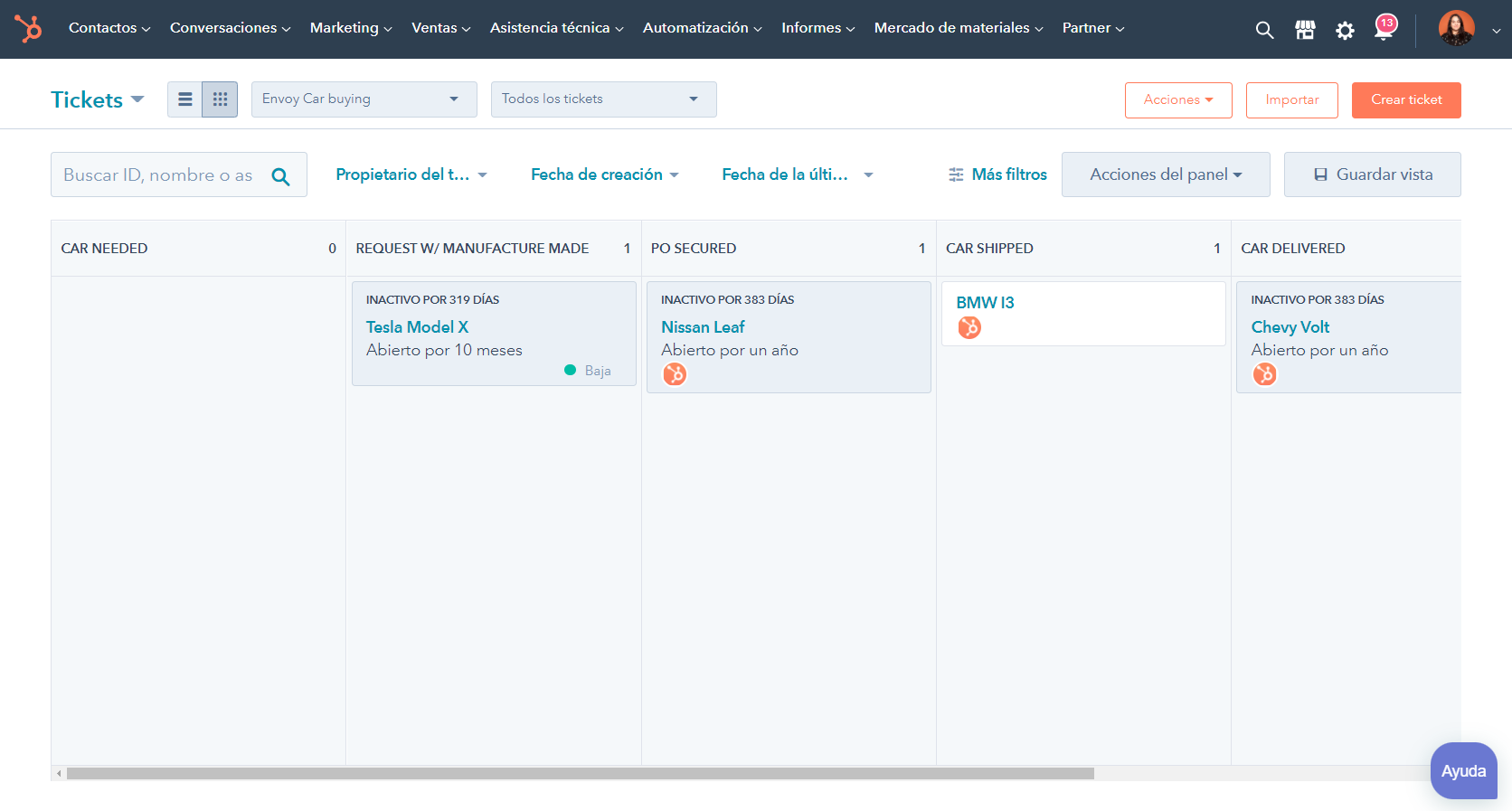Open the BMW I3 ticket
Screen dimensions: 1512x811
[985, 303]
